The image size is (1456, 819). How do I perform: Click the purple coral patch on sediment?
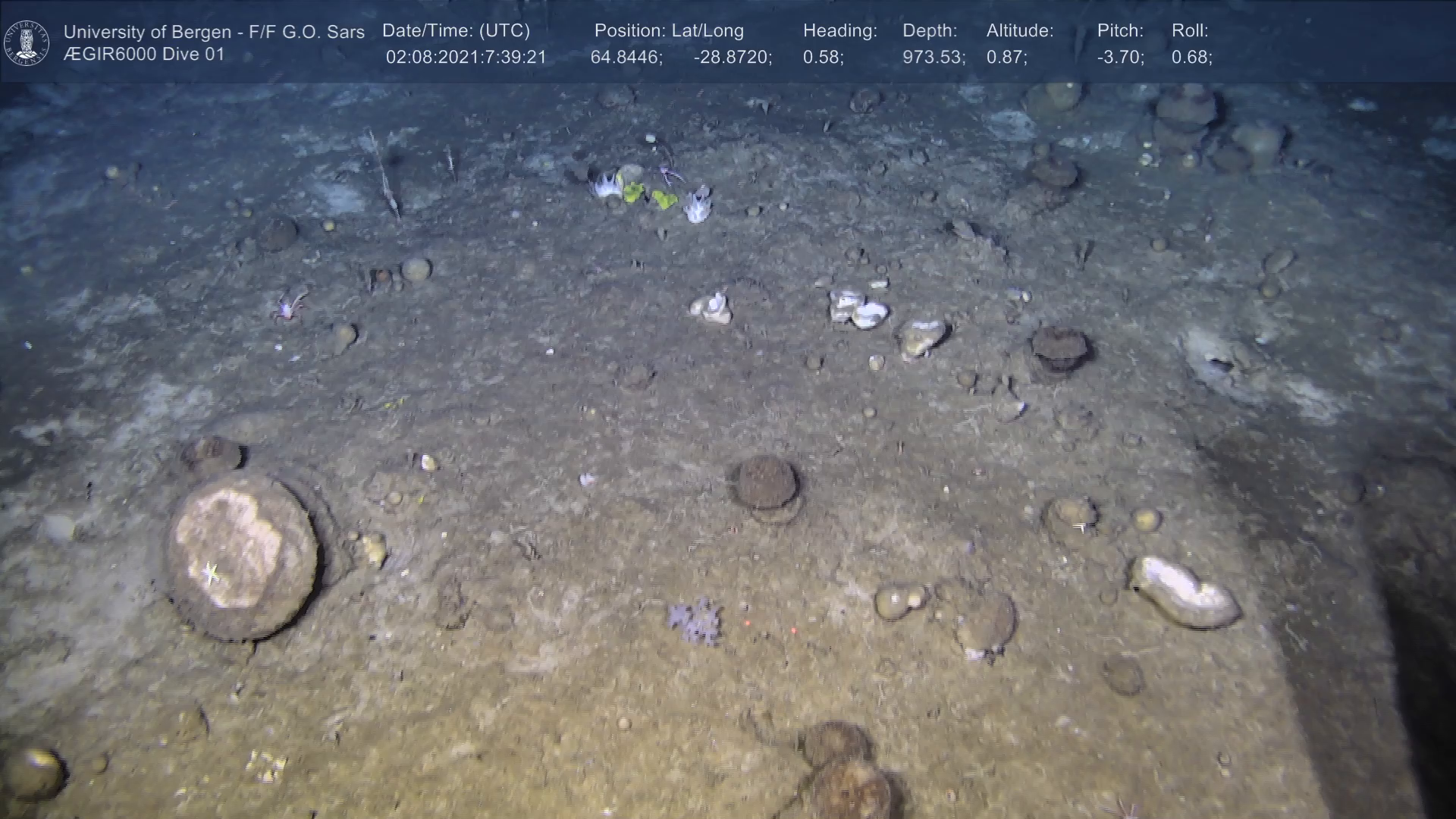(x=695, y=620)
